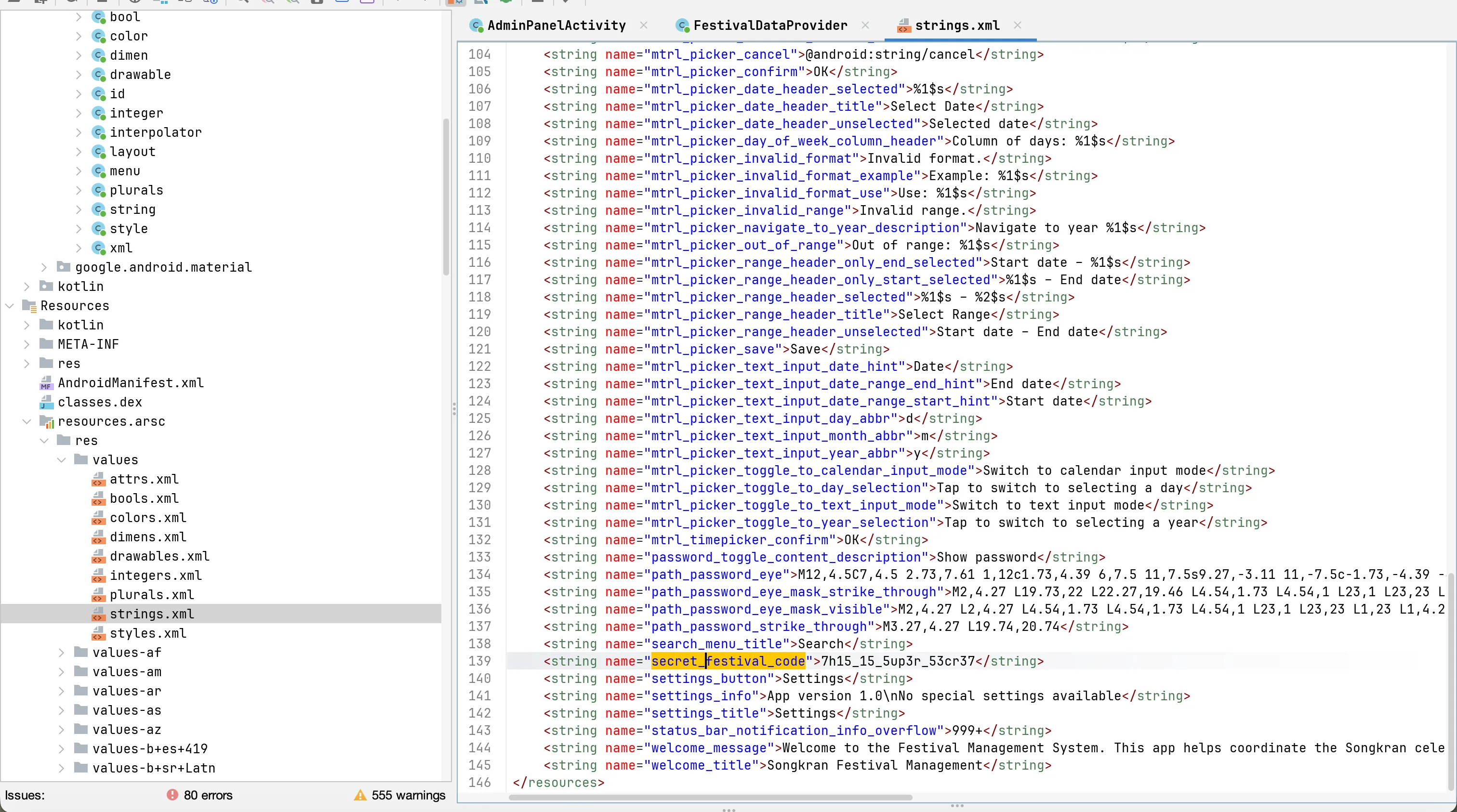Select the classes.dex file
The width and height of the screenshot is (1457, 812).
(x=100, y=402)
